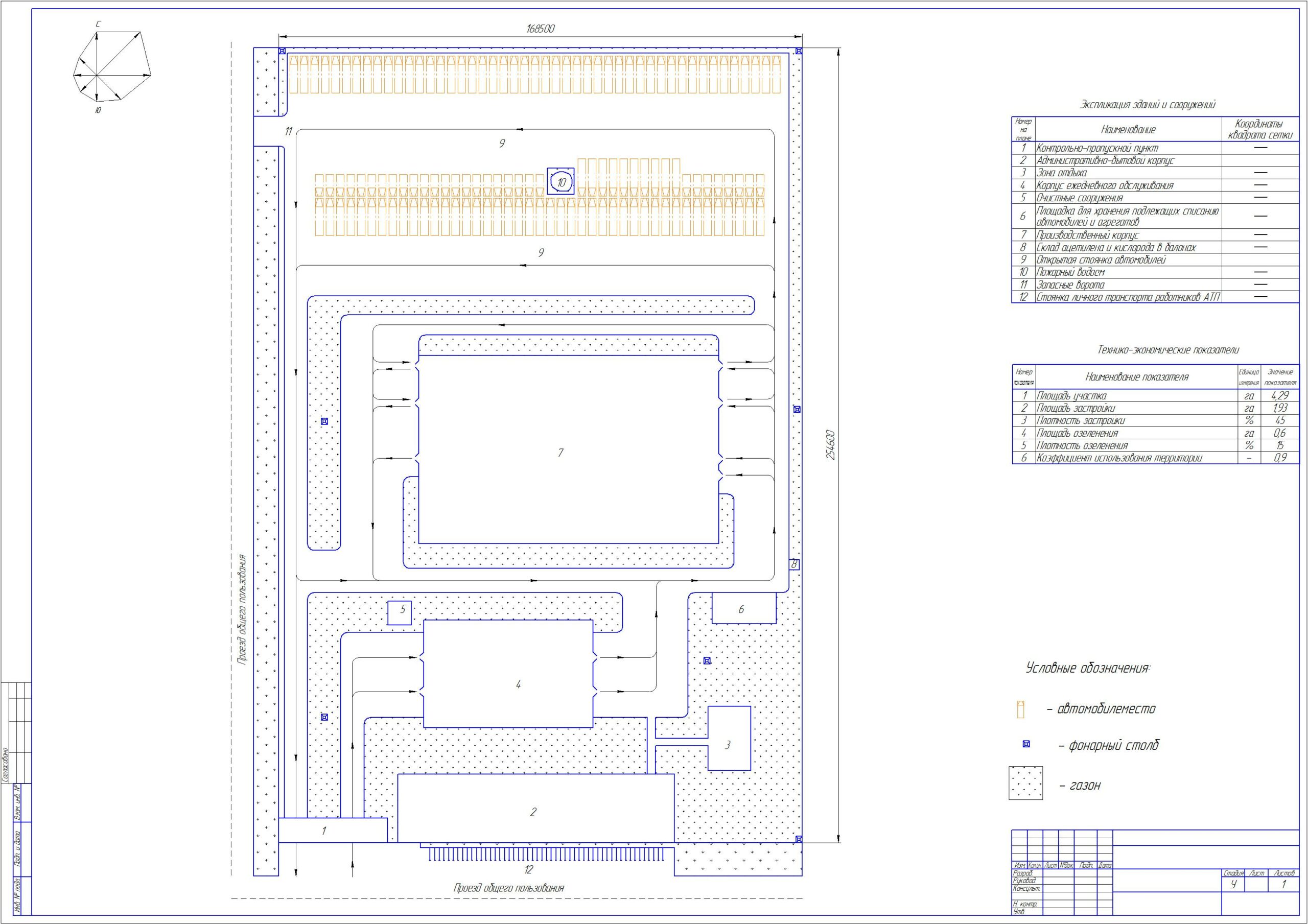Screen dimensions: 1308x924
Task: Select horizontal 'Проезд общего пользования' label at bottom
Action: (x=509, y=888)
